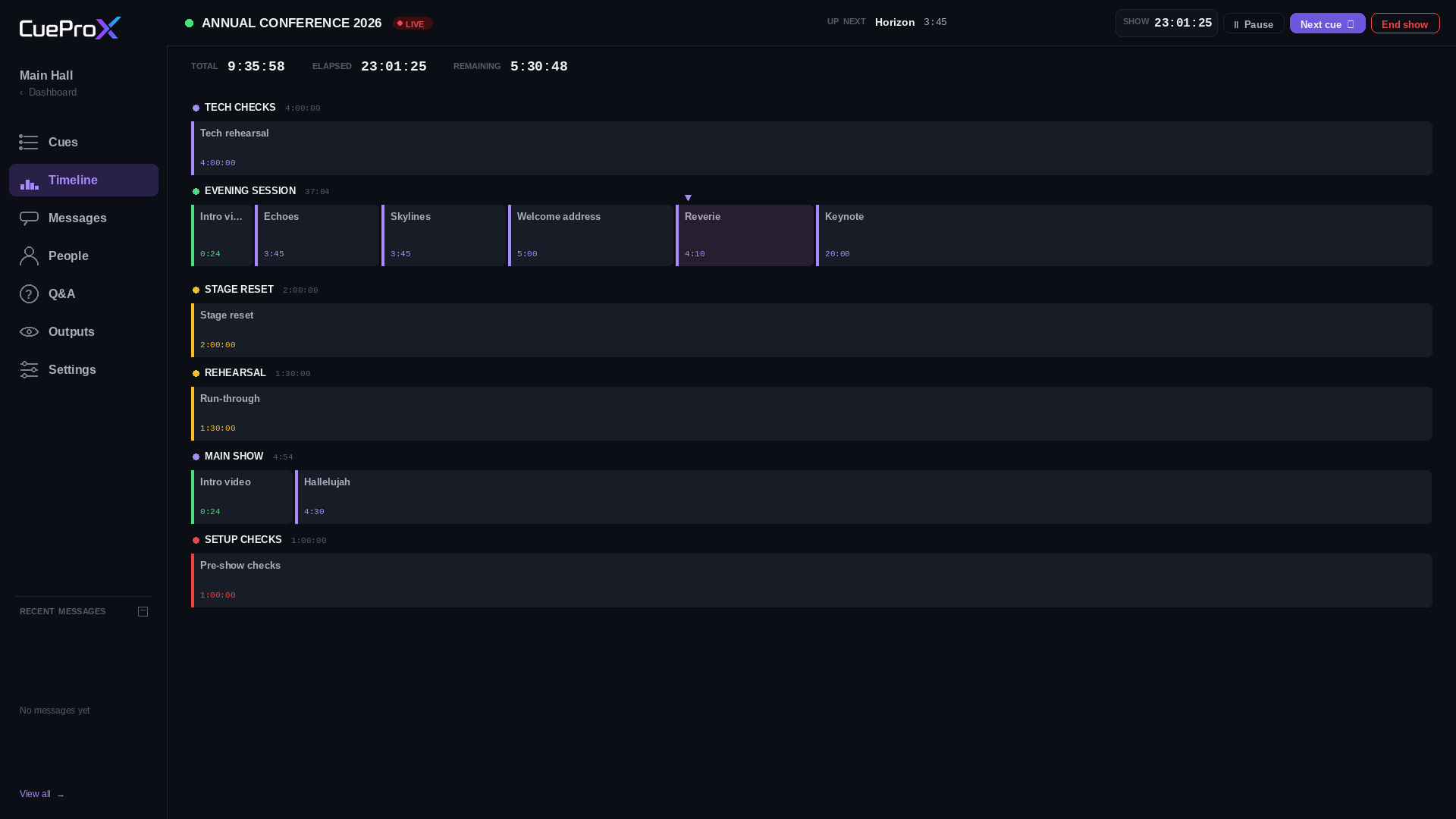The width and height of the screenshot is (1456, 819).
Task: Click the Rehearsal yellow group dot
Action: point(196,374)
